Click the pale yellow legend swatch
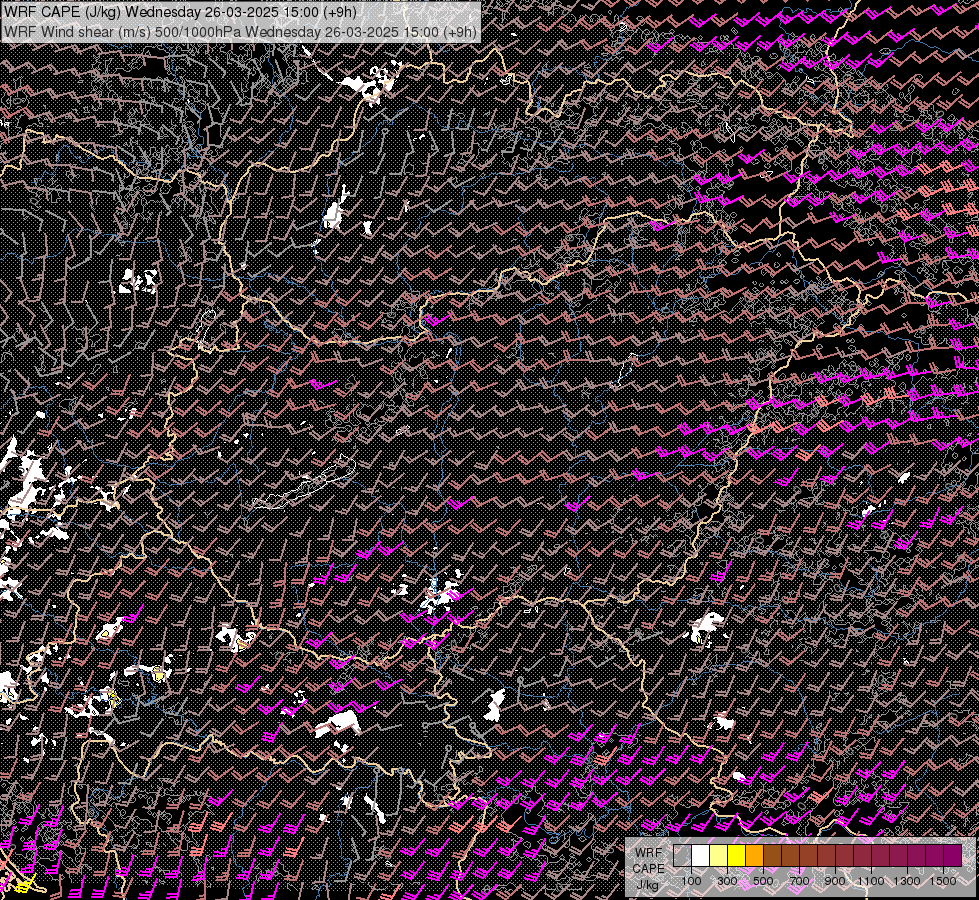The width and height of the screenshot is (979, 900). (719, 856)
